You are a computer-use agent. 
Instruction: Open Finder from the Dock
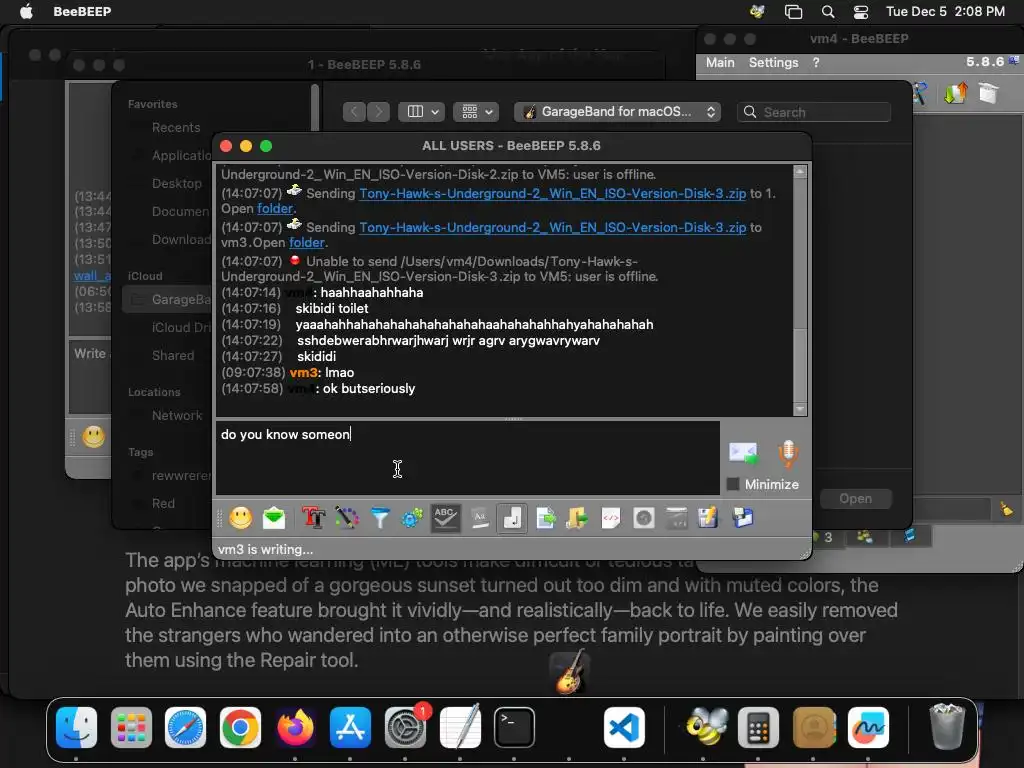tap(76, 728)
